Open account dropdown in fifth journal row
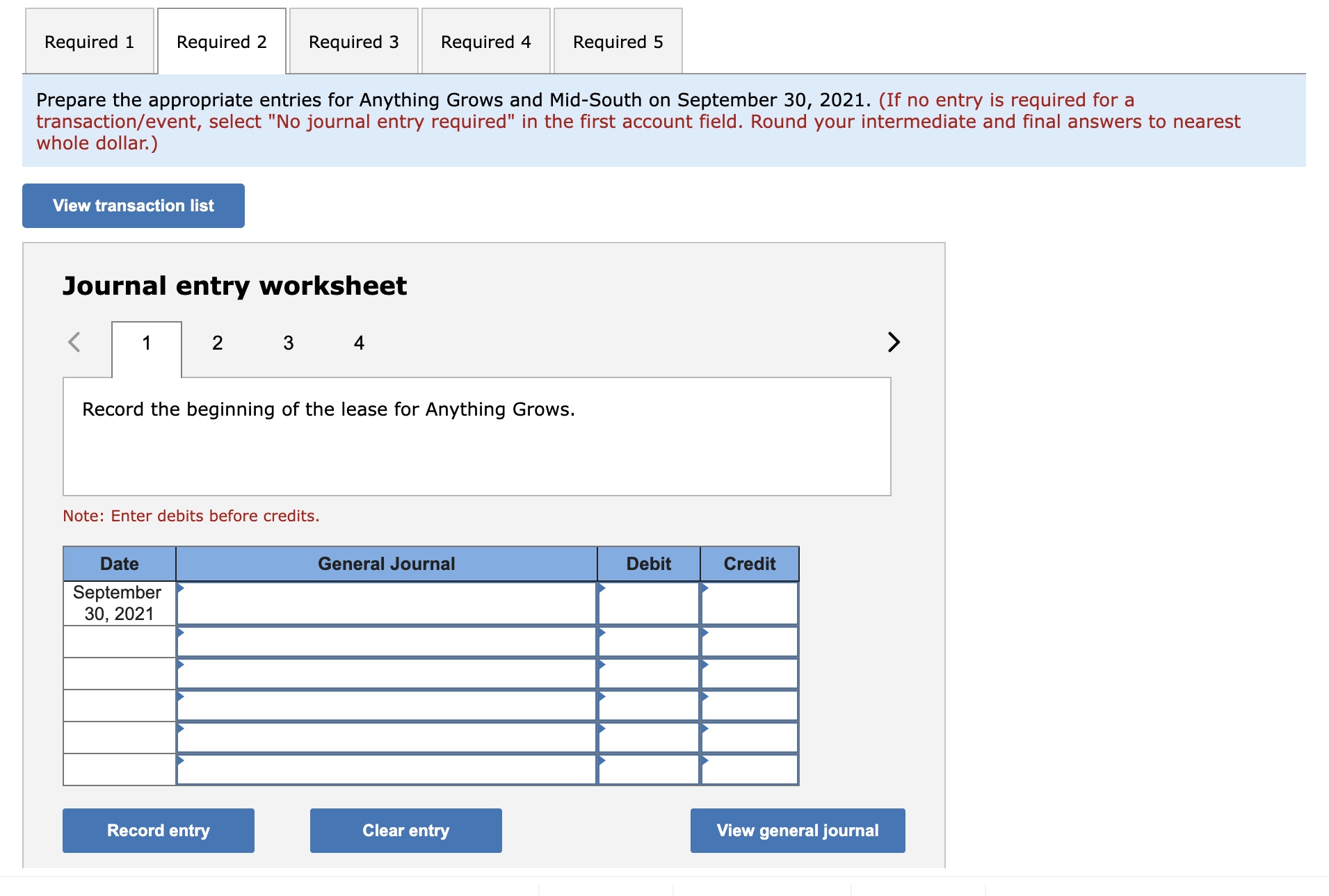Viewport: 1329px width, 896px height. click(x=387, y=738)
